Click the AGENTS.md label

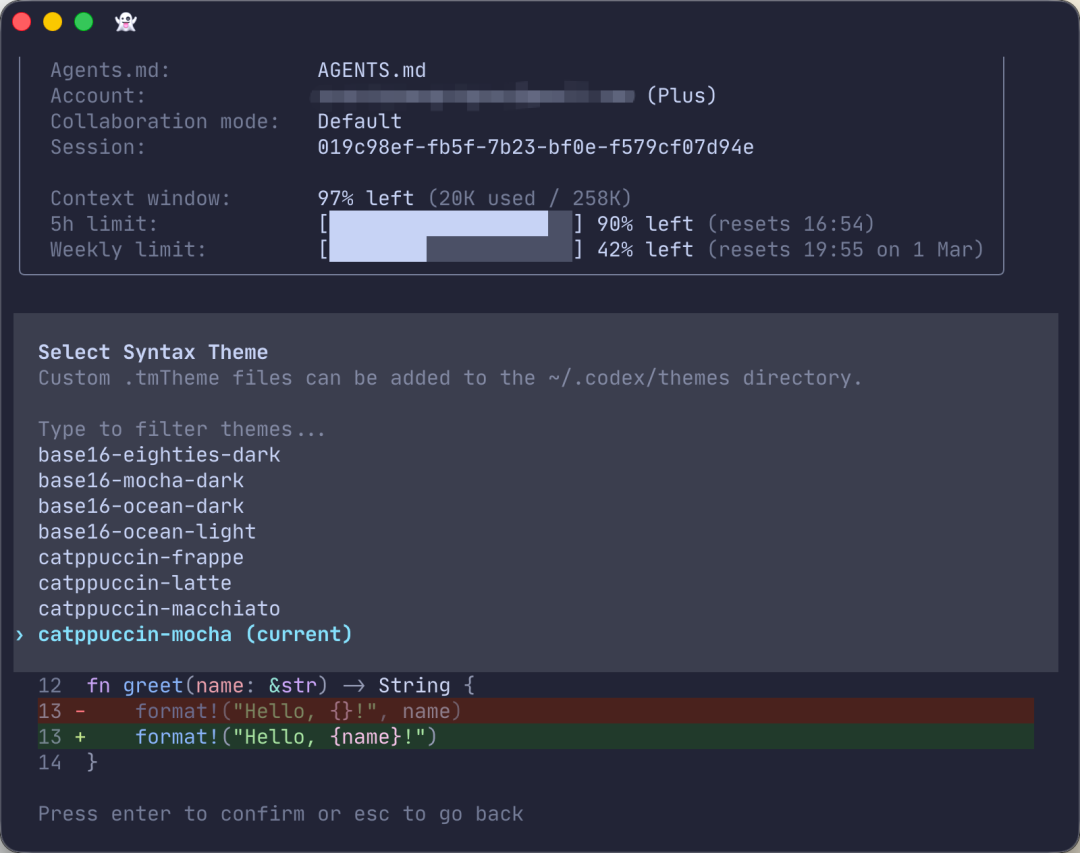click(372, 70)
